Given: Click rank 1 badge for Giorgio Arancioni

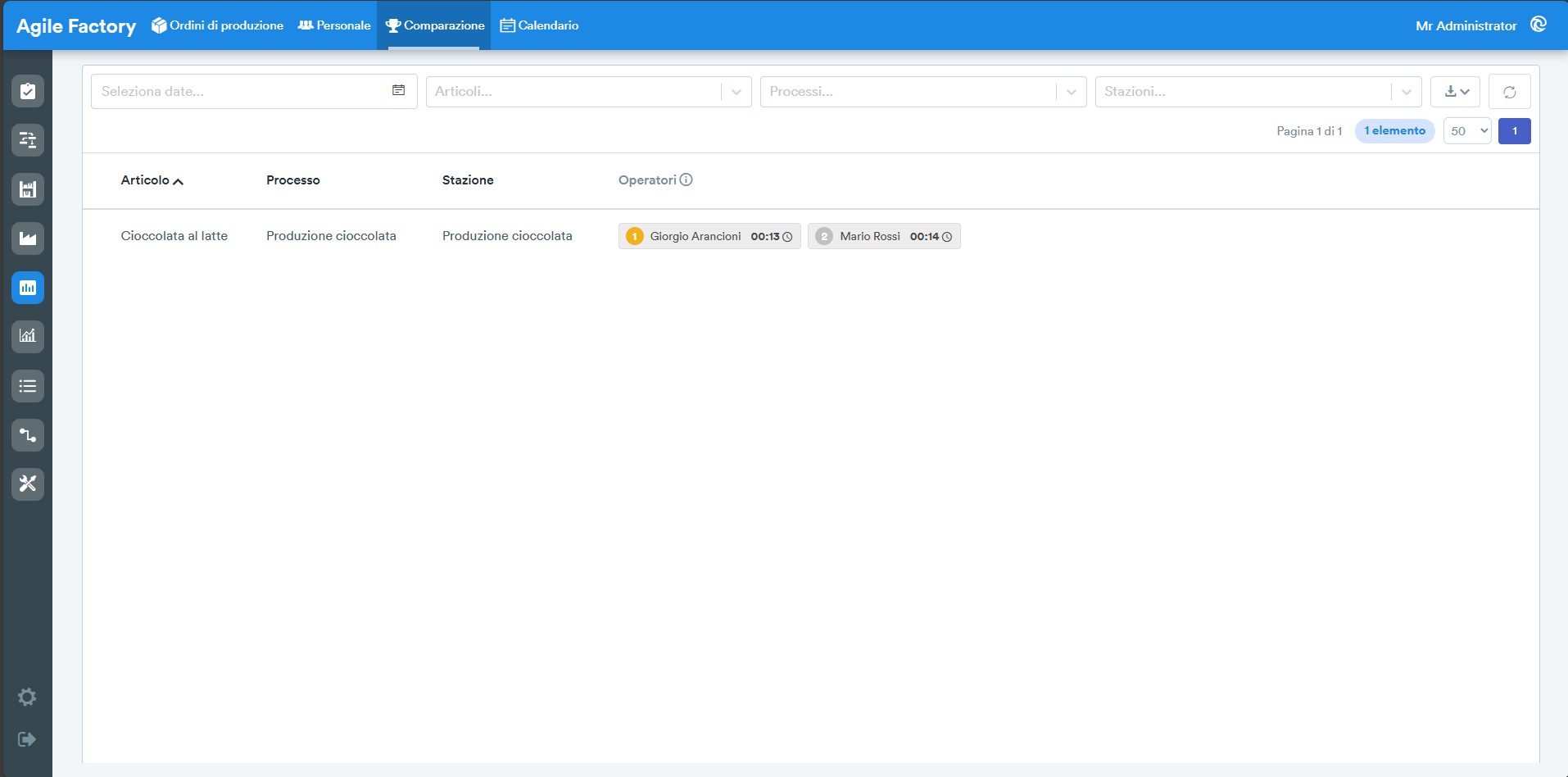Looking at the screenshot, I should [x=634, y=236].
